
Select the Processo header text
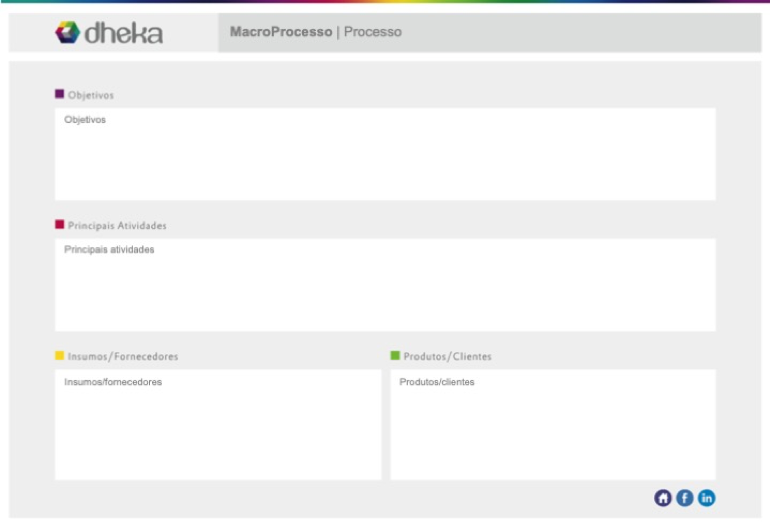373,32
